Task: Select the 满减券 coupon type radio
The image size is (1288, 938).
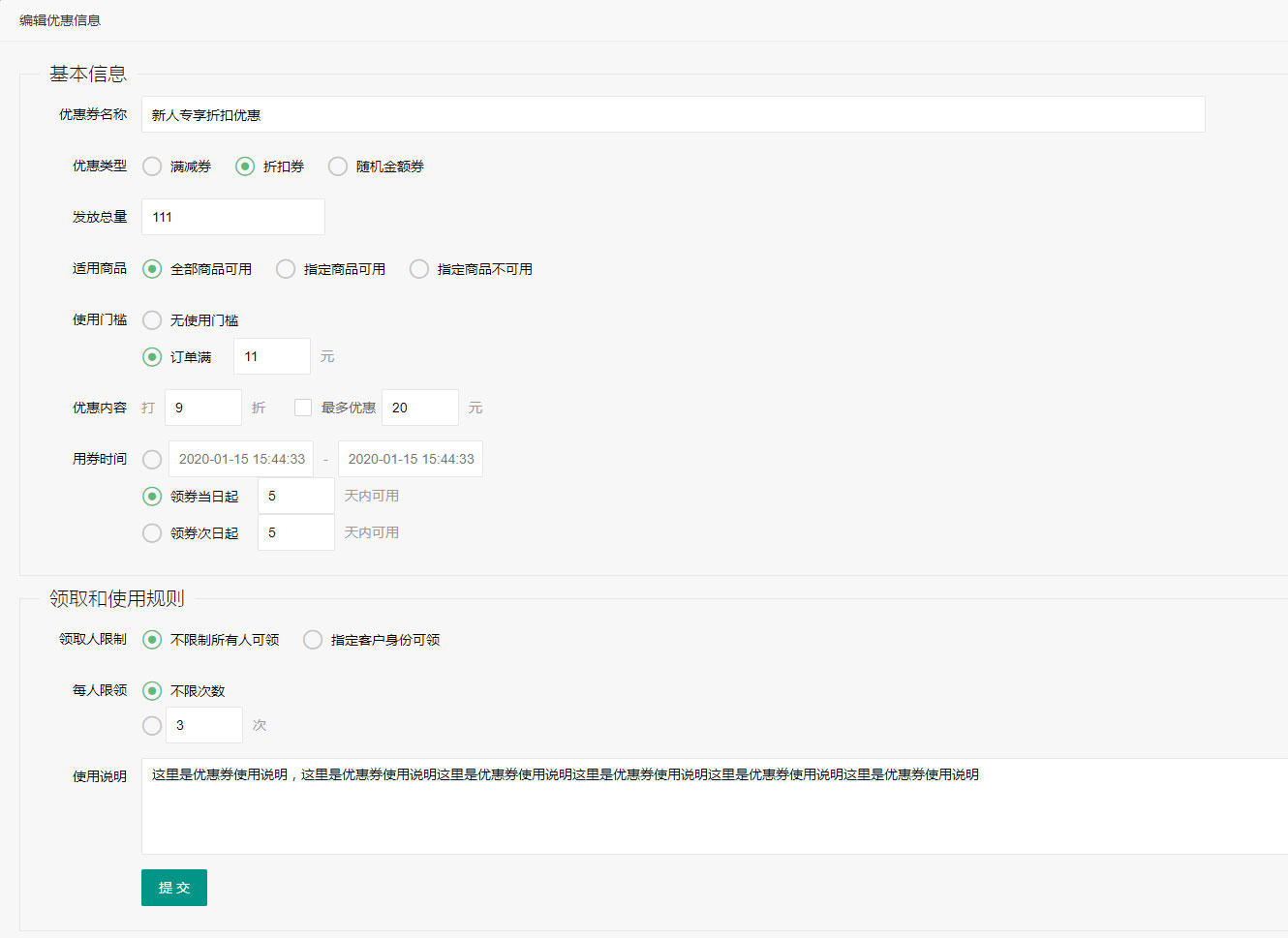Action: (x=152, y=166)
